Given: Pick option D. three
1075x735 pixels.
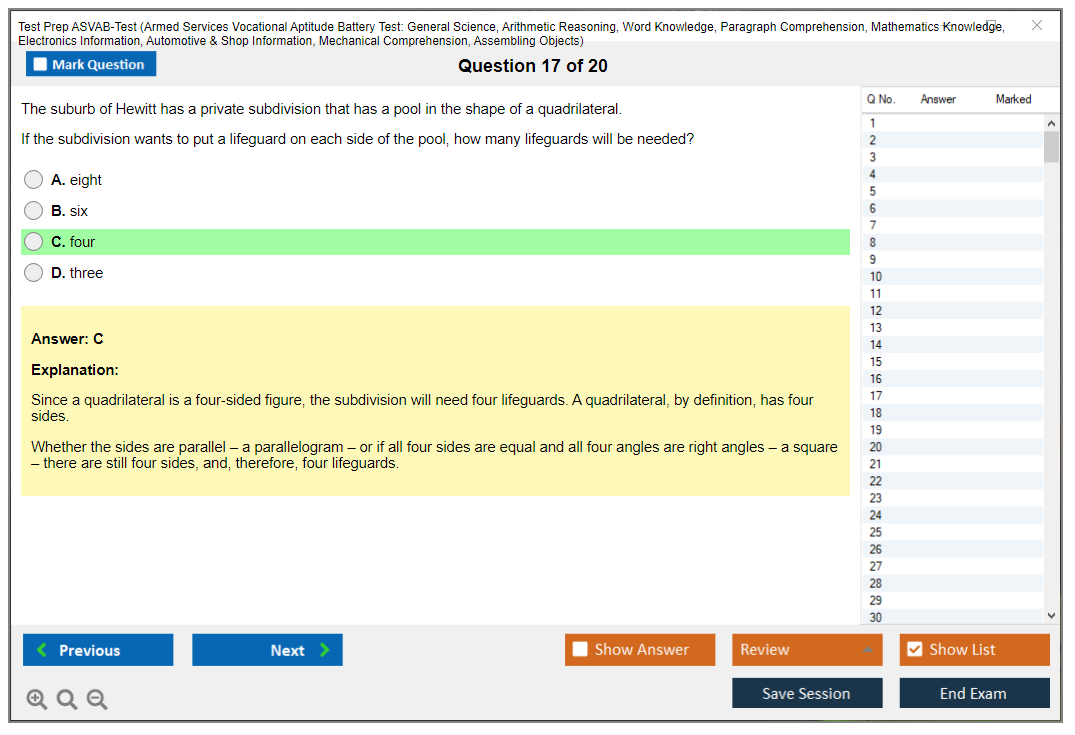Looking at the screenshot, I should (34, 273).
